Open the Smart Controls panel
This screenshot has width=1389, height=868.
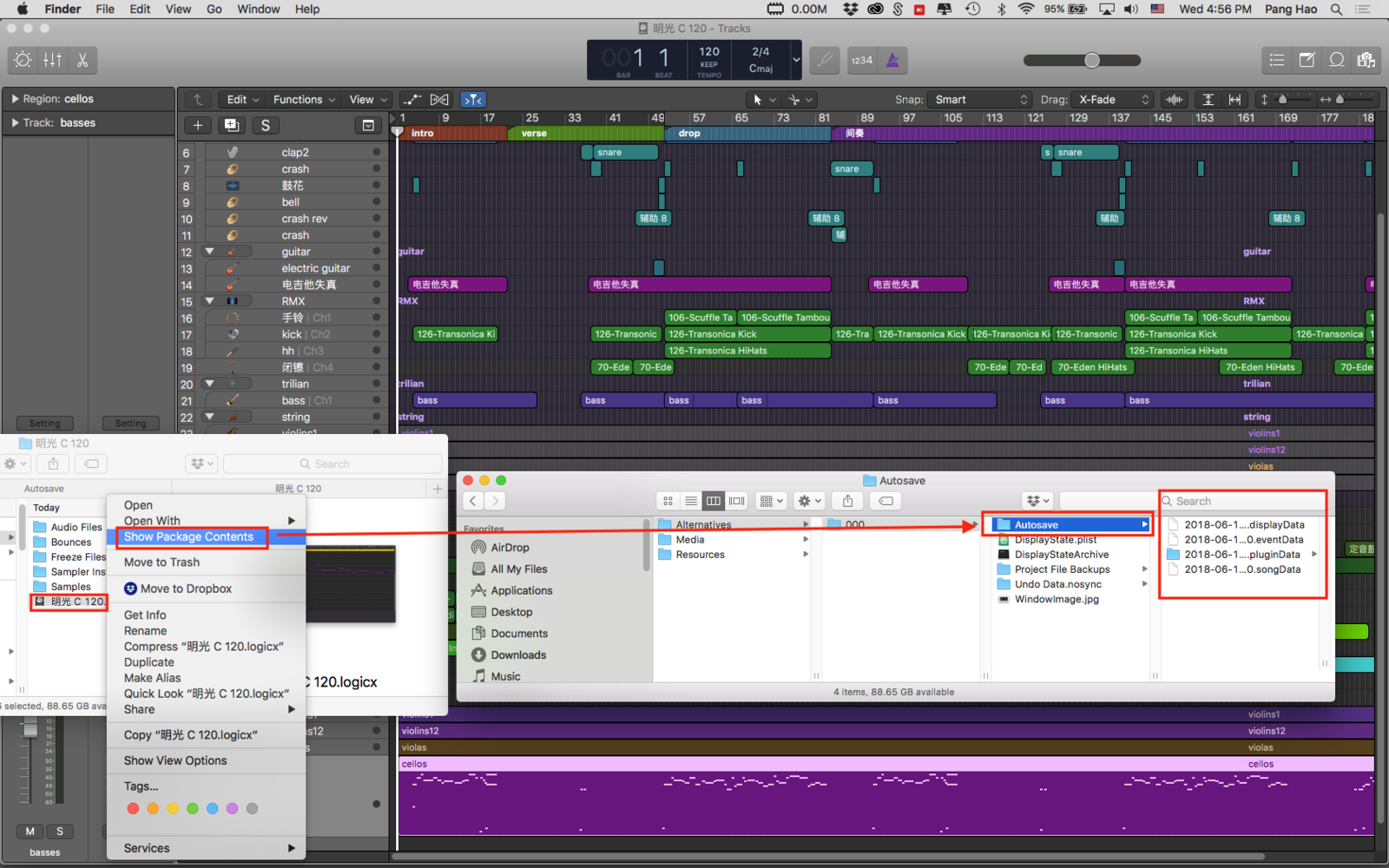pyautogui.click(x=23, y=60)
